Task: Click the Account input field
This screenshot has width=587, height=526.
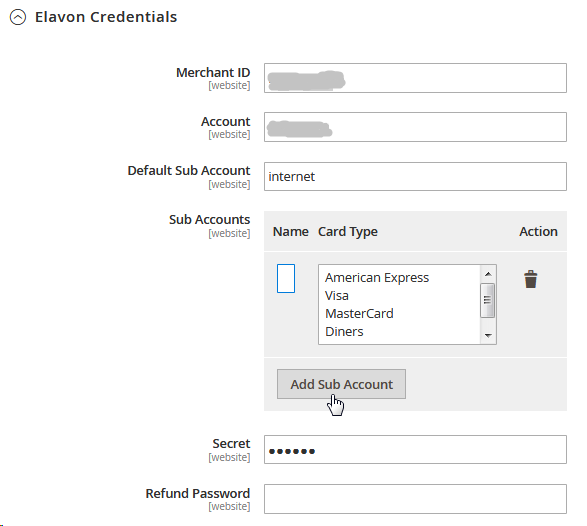Action: [x=415, y=127]
